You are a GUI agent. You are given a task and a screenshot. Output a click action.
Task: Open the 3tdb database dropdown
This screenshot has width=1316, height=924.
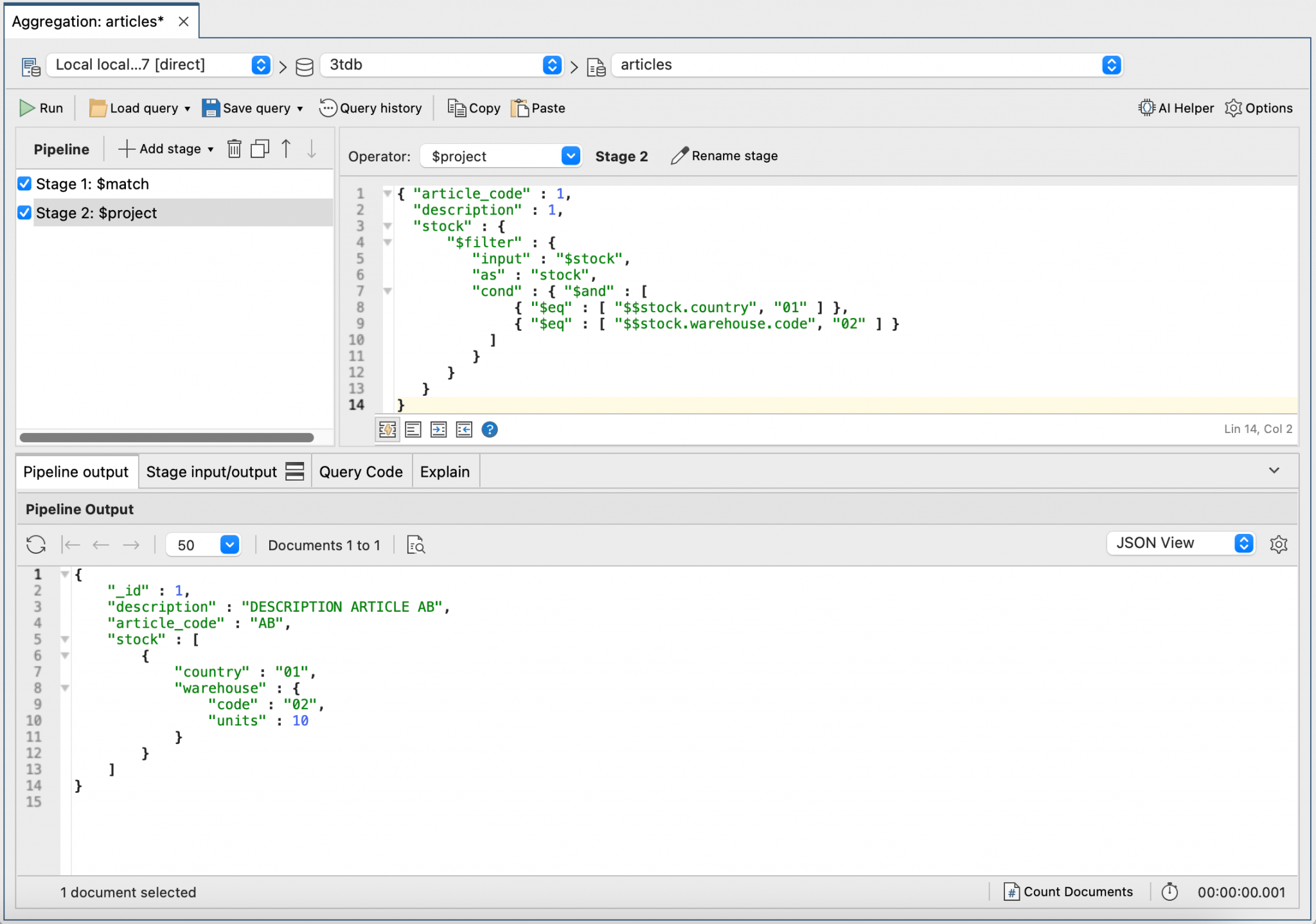[551, 65]
